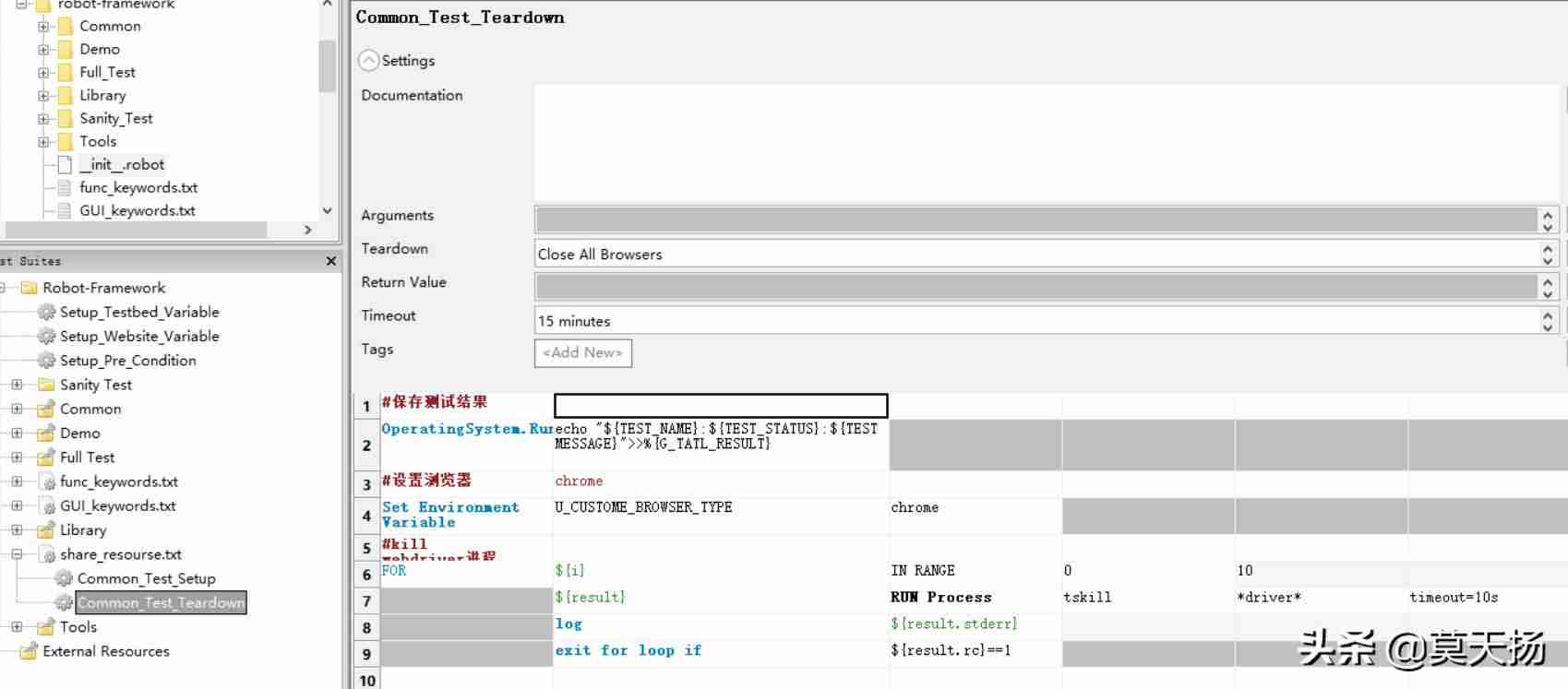
Task: Click the Common folder icon in file tree
Action: [x=65, y=26]
